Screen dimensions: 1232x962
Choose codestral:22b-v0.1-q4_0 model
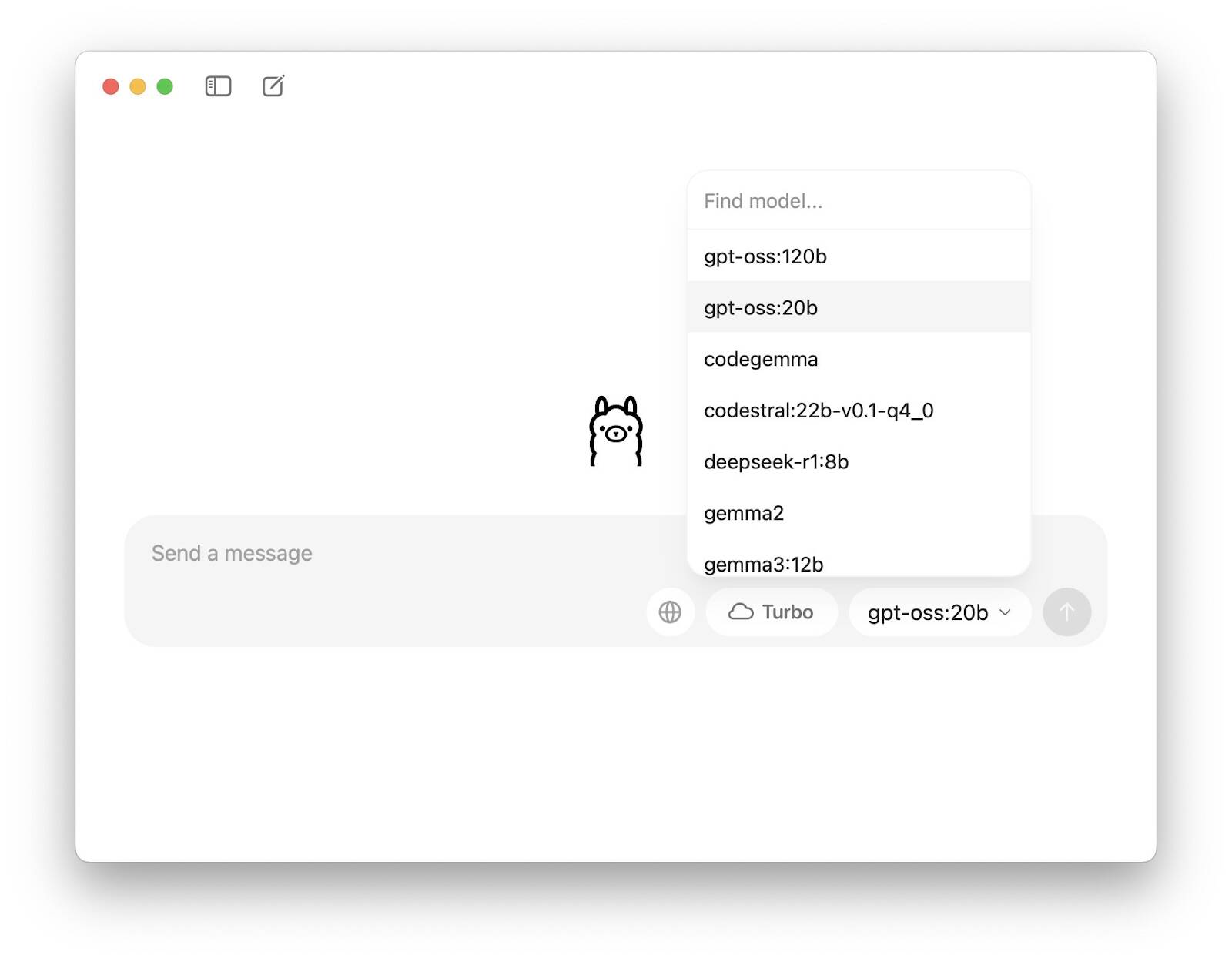(859, 411)
